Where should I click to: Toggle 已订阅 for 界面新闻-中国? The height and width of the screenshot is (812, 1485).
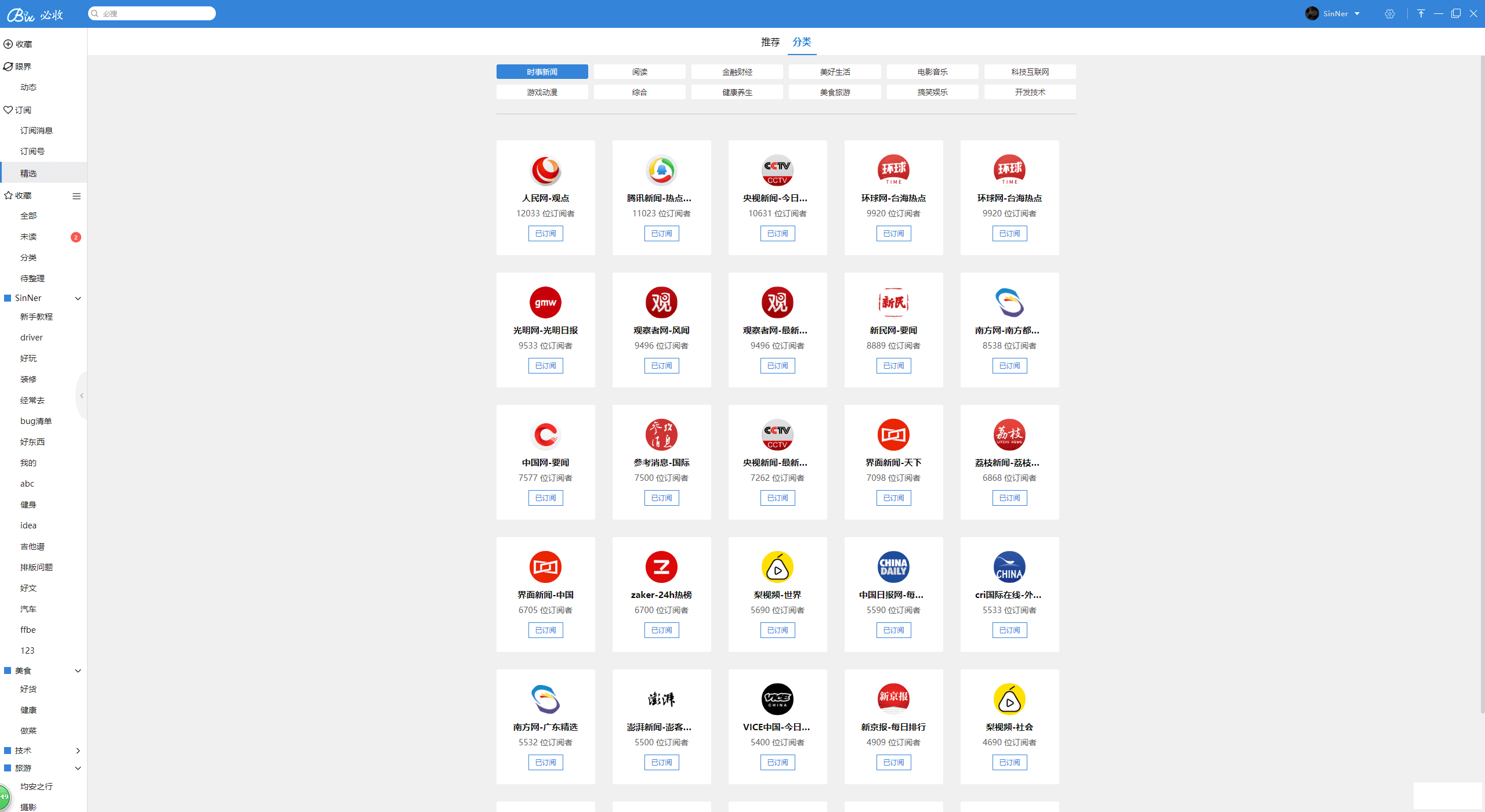(x=545, y=630)
